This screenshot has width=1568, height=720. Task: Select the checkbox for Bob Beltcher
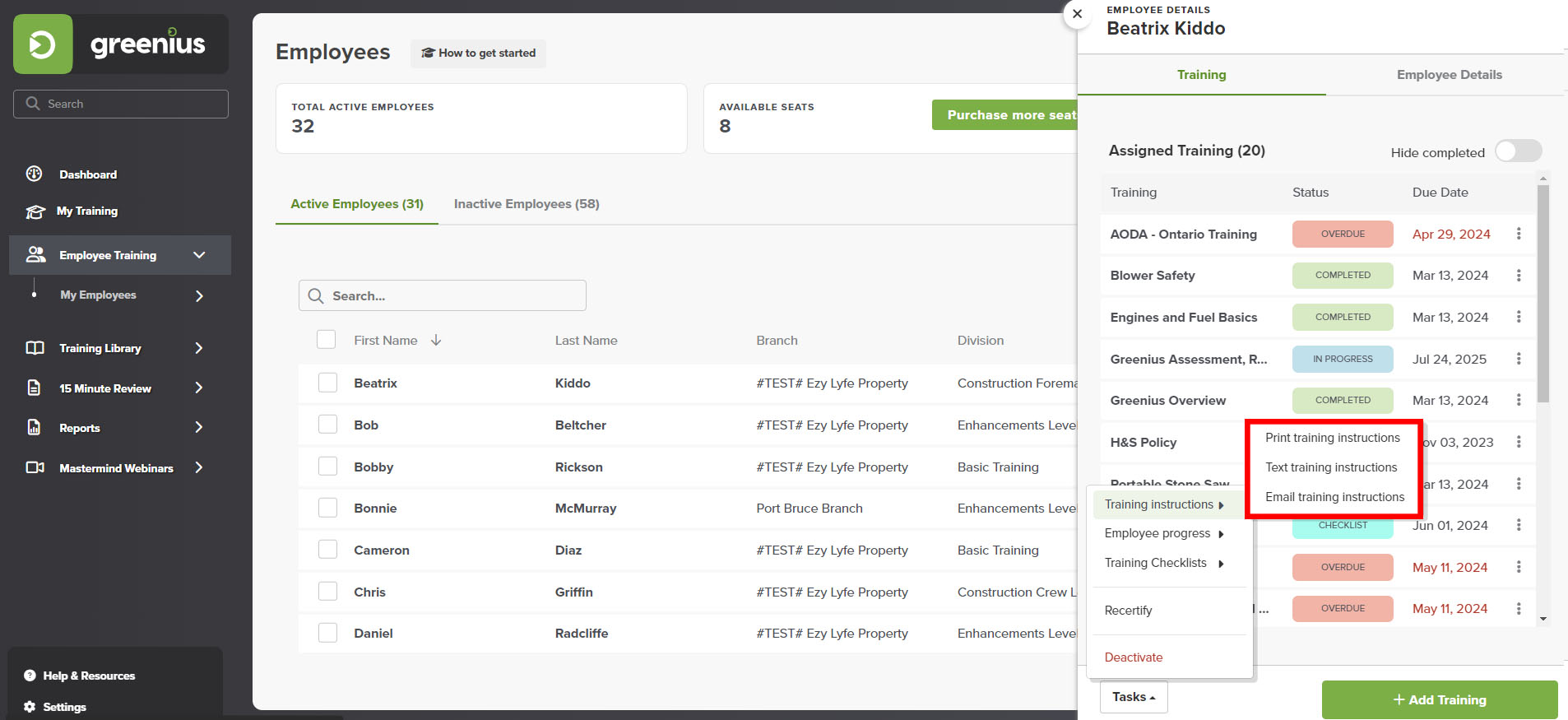(327, 425)
